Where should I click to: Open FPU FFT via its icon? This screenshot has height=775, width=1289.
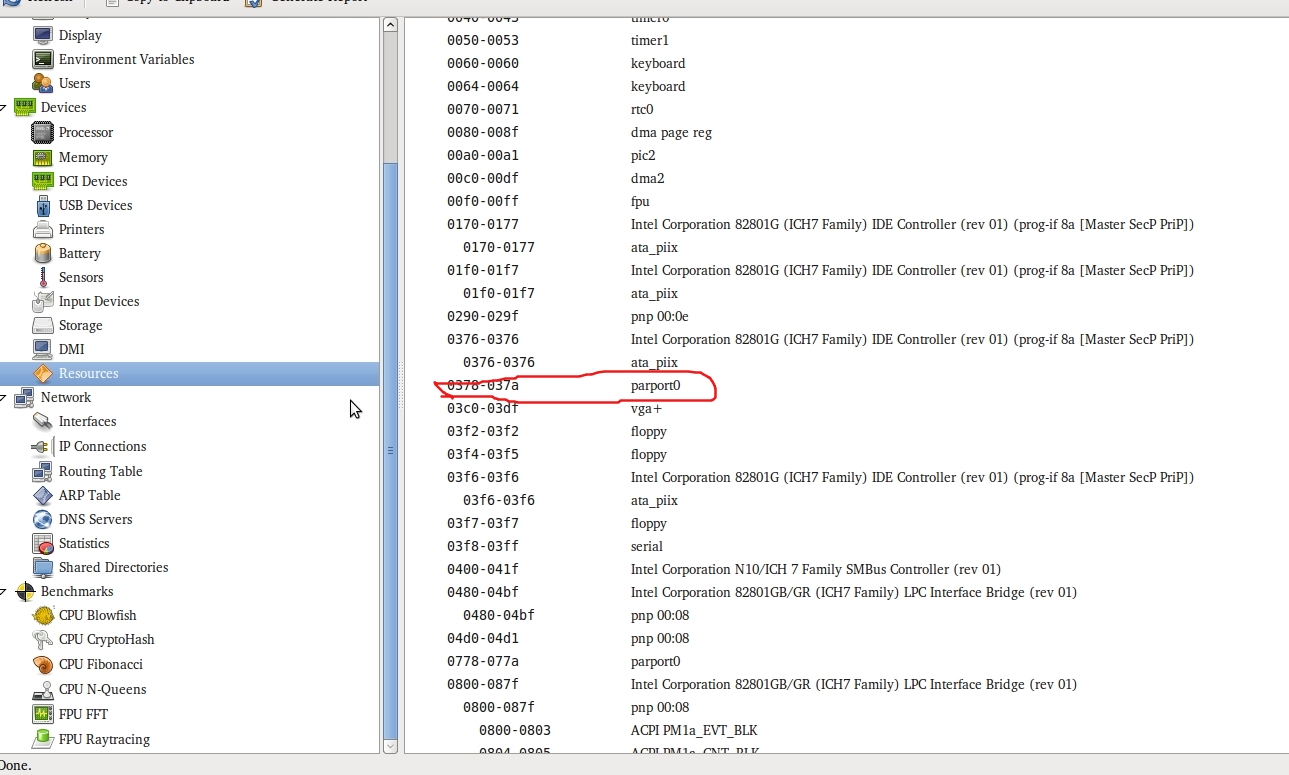coord(42,714)
